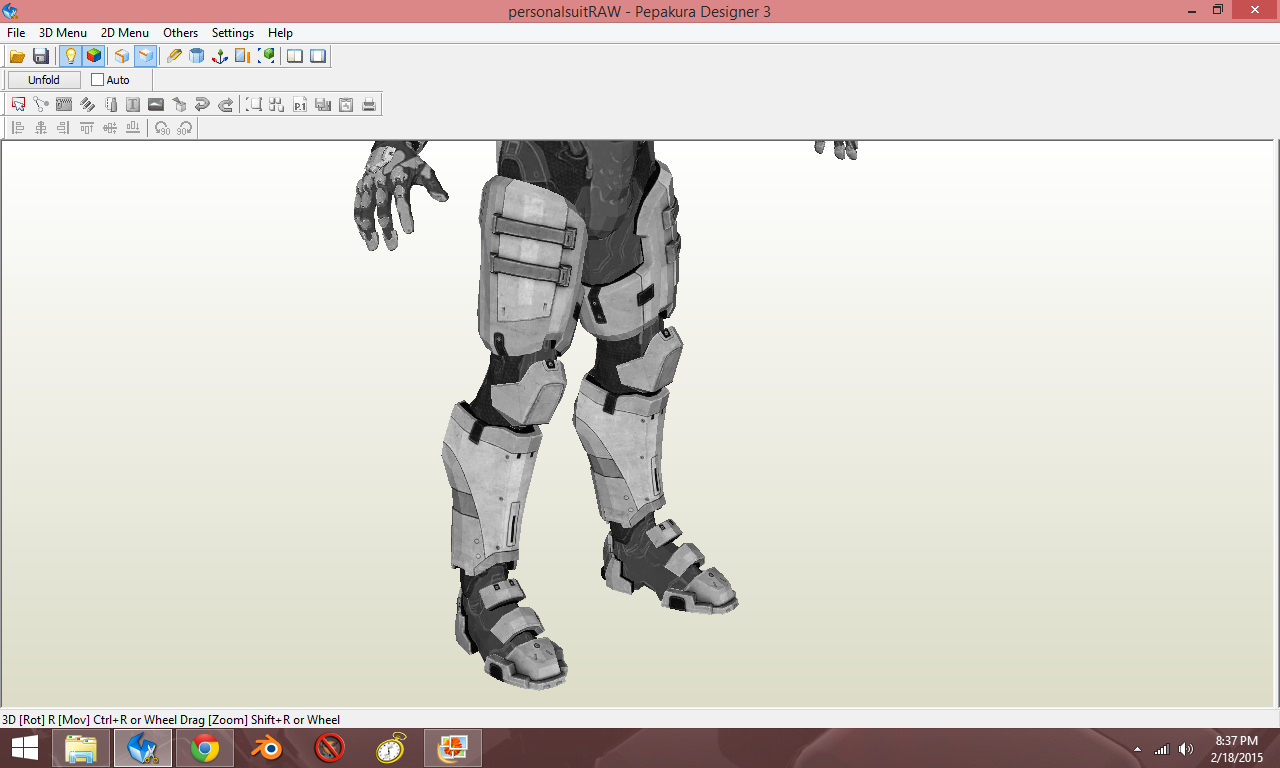1280x768 pixels.
Task: Toggle the highlighted blue cube view icon
Action: (146, 56)
